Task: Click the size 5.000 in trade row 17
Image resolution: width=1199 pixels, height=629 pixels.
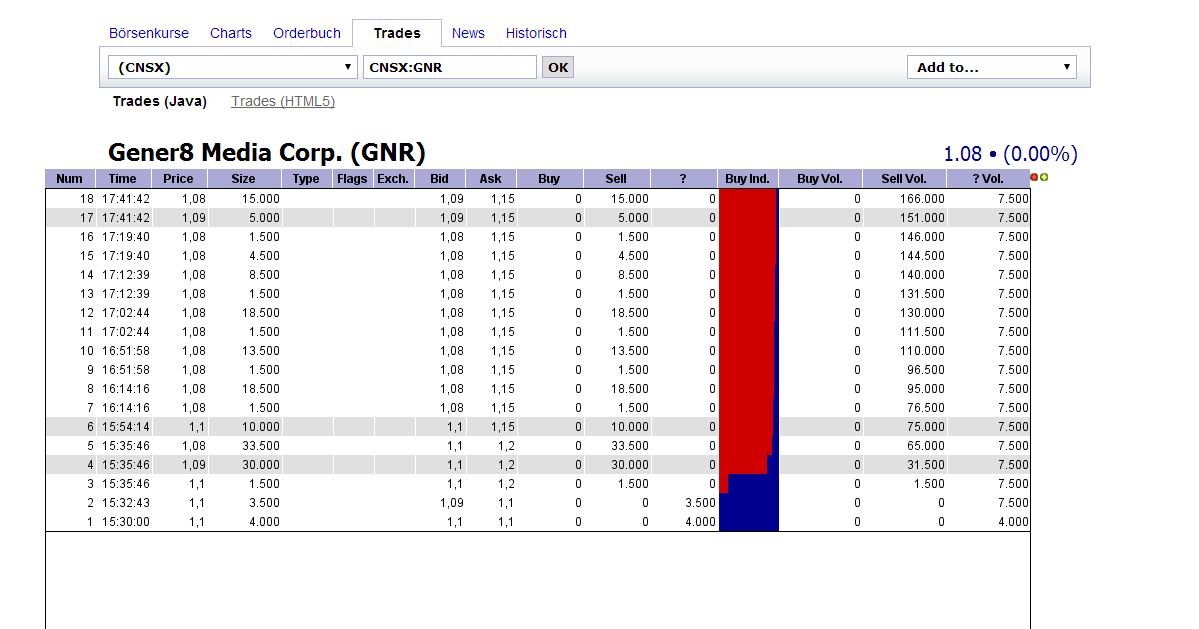Action: (x=265, y=218)
